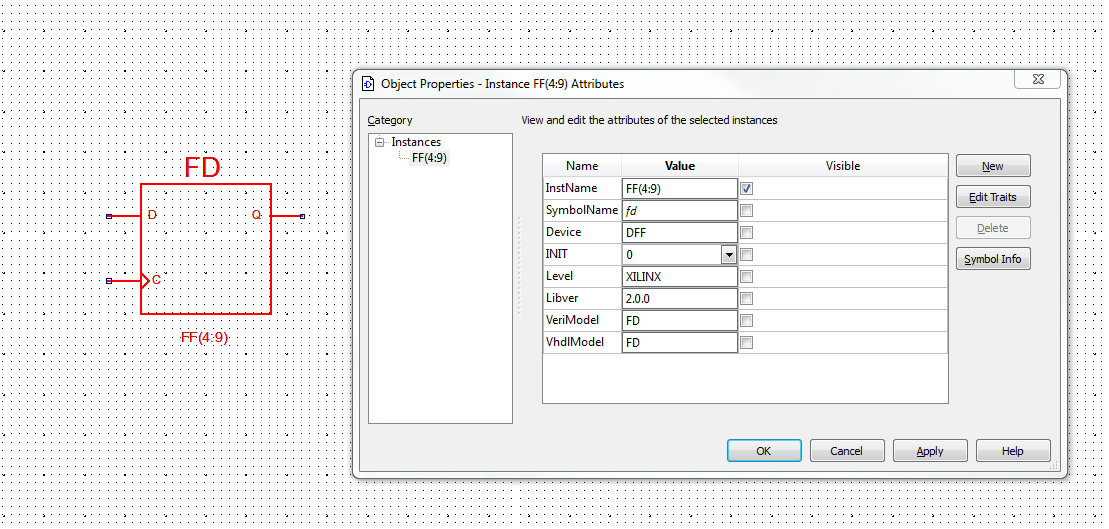
Task: Click the FF(4:9) label under symbol
Action: point(204,338)
